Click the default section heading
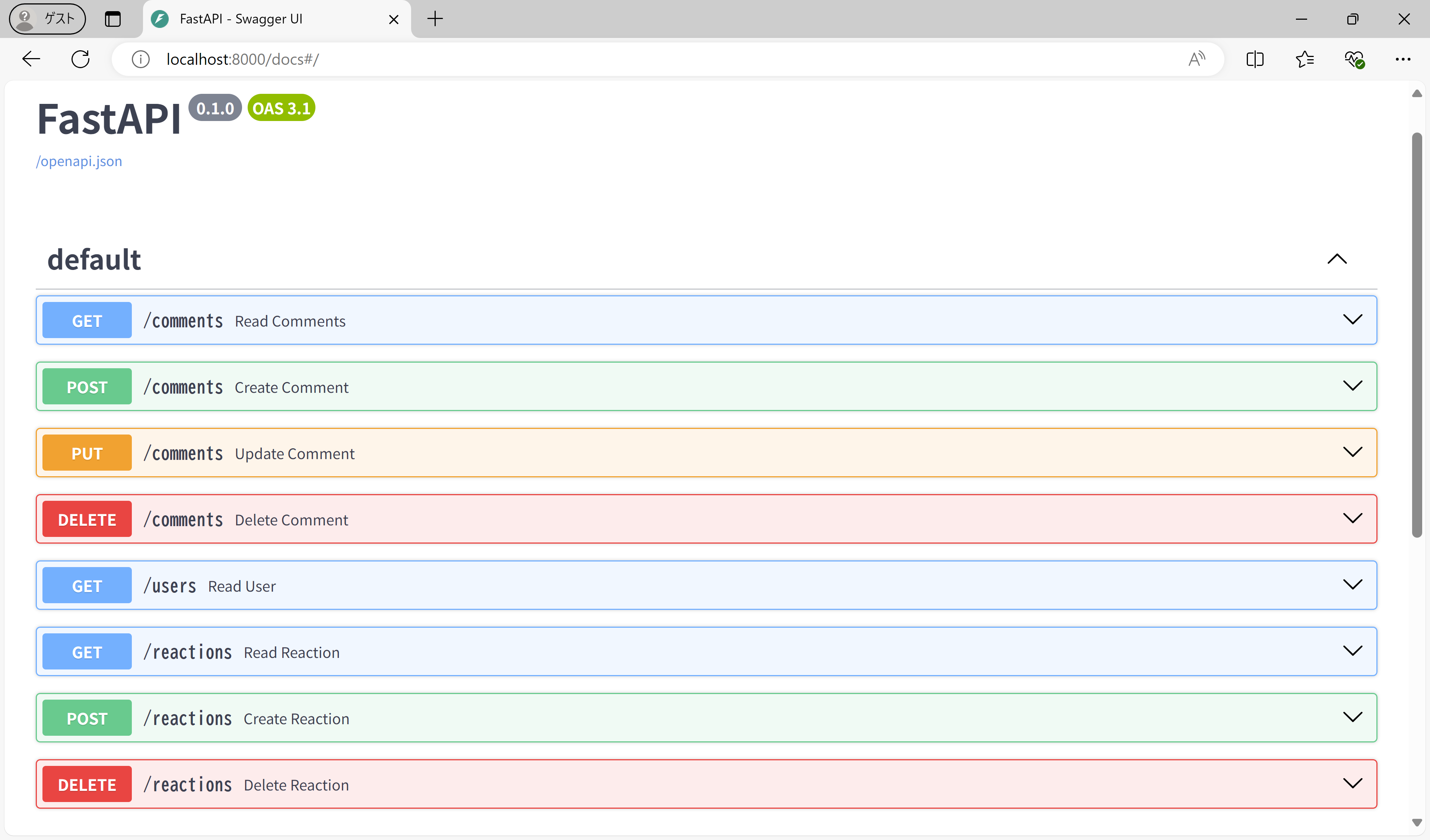Viewport: 1430px width, 840px height. click(94, 260)
